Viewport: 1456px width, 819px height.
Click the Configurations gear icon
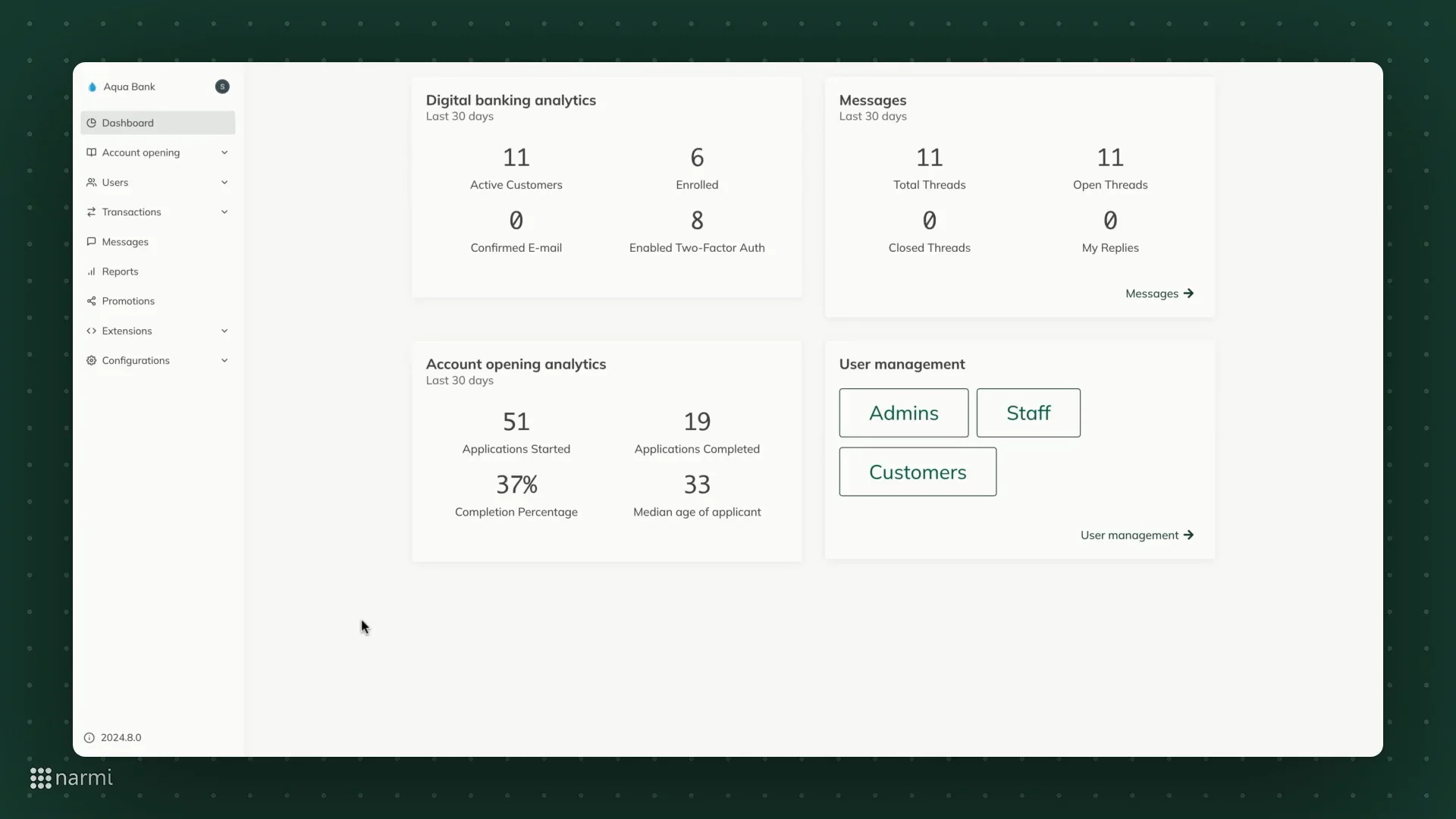click(x=91, y=361)
